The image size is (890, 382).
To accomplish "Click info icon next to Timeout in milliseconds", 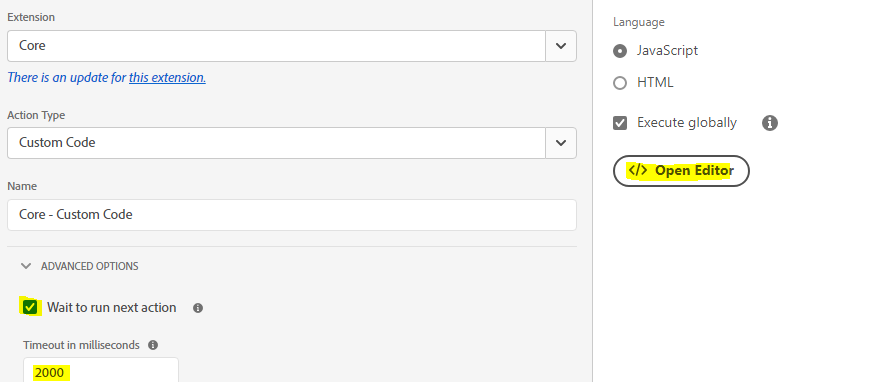I will [x=153, y=345].
